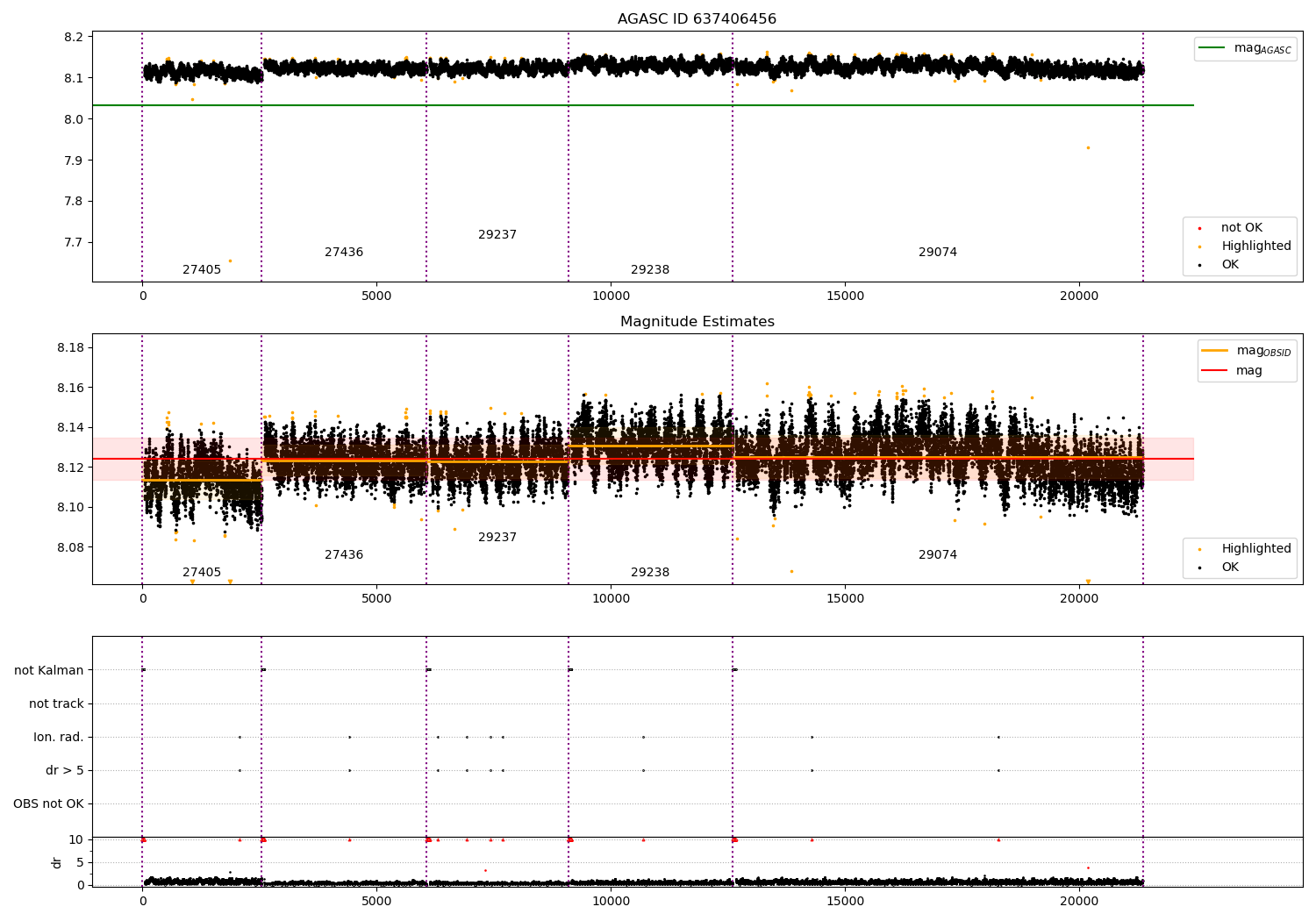Click the 'not Kalman' row label
Viewport: 1316px width, 921px height.
click(x=49, y=671)
